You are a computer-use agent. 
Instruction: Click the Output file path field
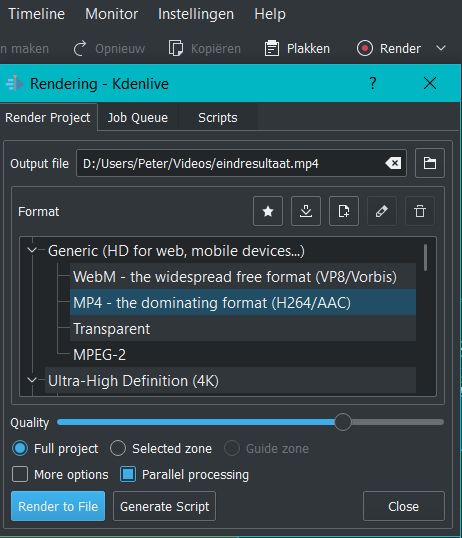241,163
